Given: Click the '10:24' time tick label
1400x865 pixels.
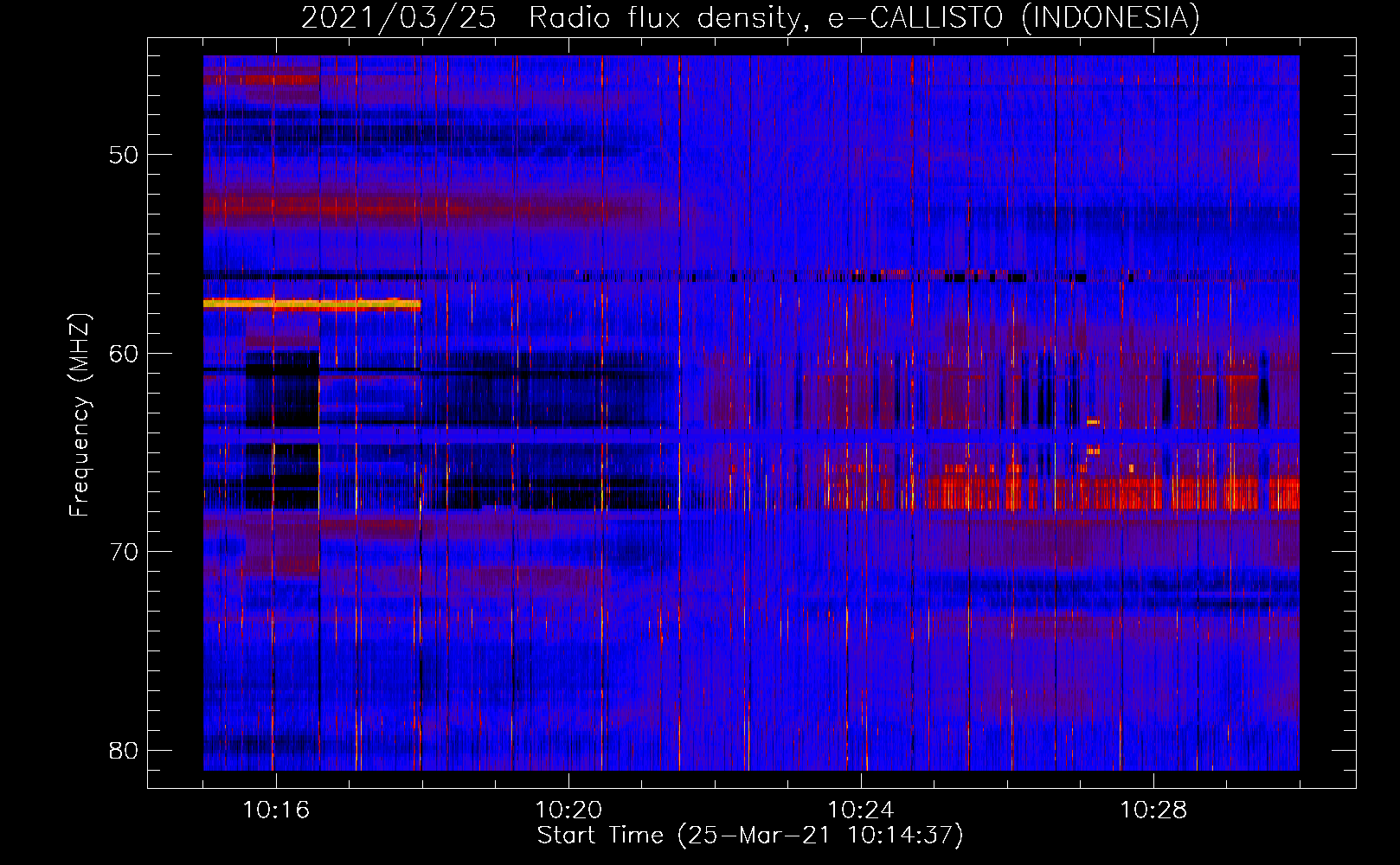Looking at the screenshot, I should pos(861,811).
